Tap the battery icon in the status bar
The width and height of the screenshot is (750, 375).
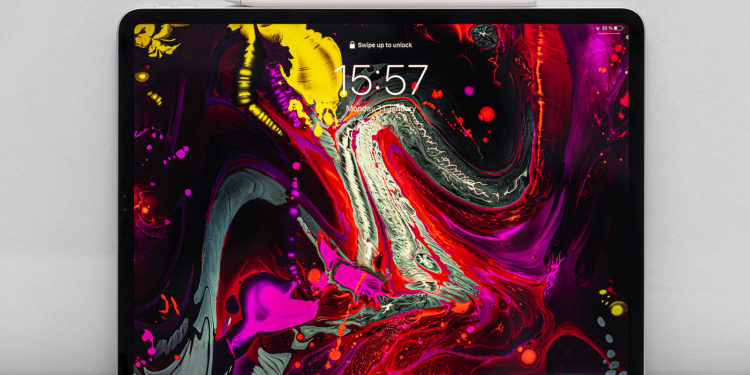coord(618,28)
